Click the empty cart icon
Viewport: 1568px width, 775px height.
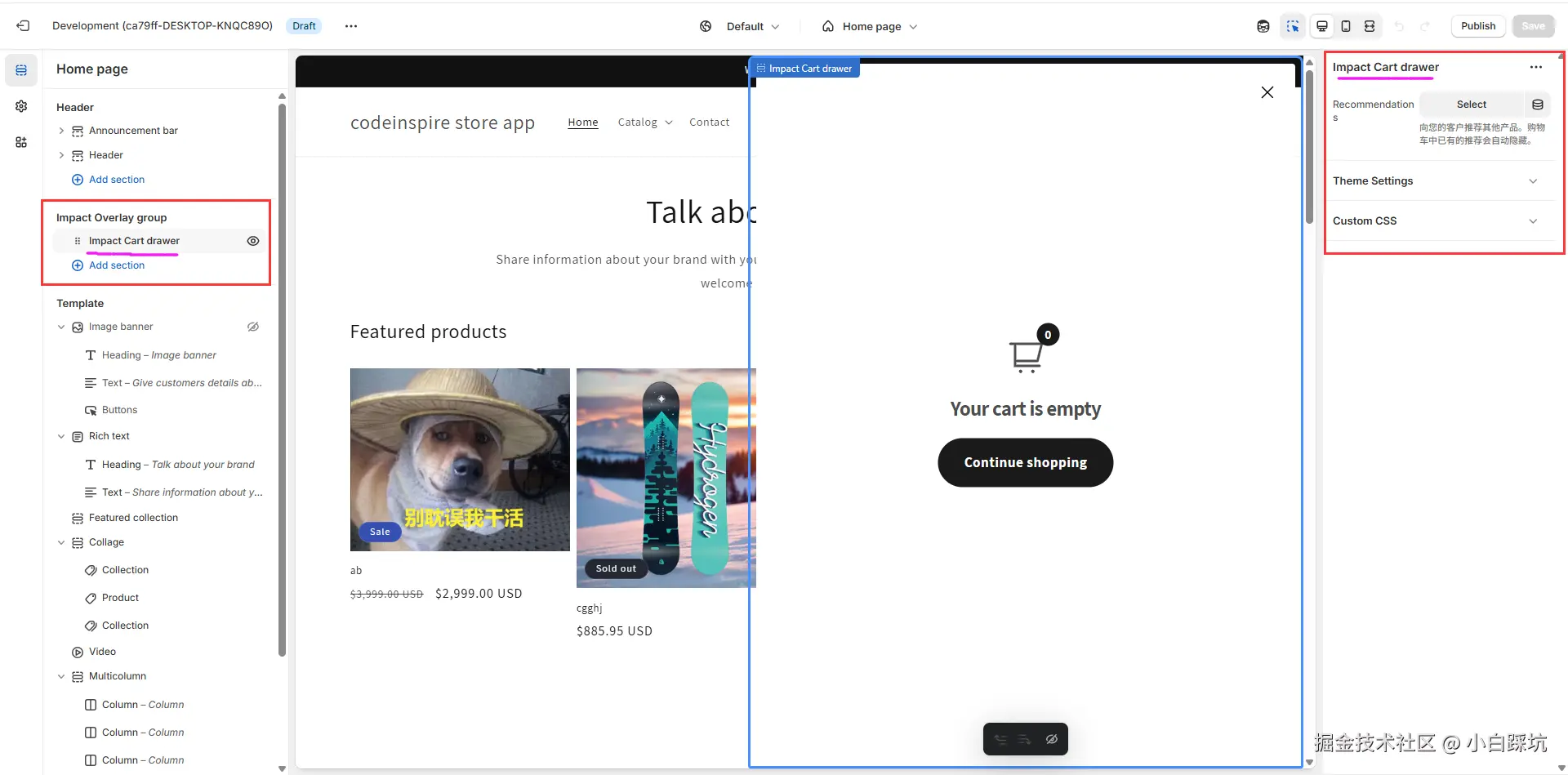(x=1027, y=356)
